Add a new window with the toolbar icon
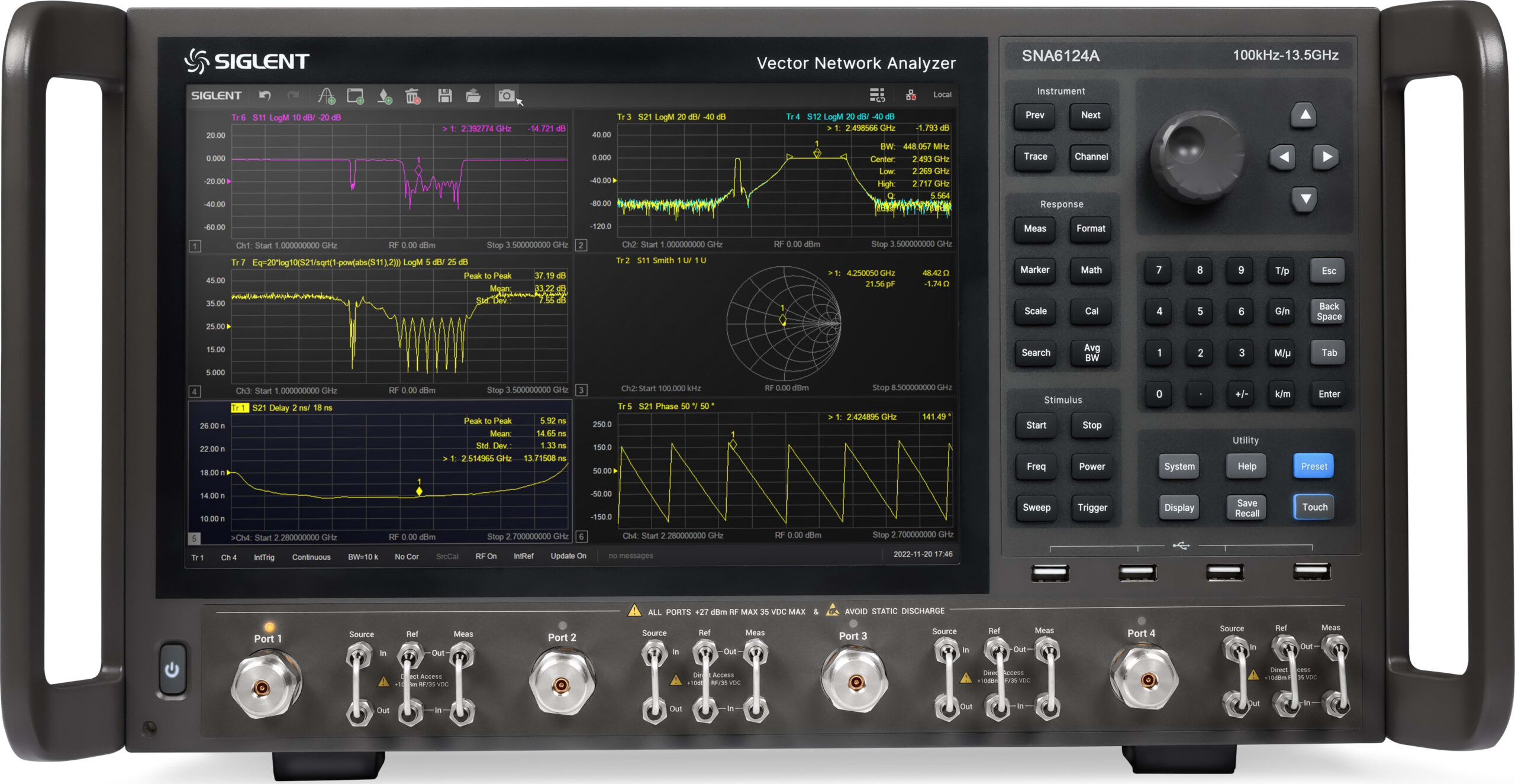The height and width of the screenshot is (784, 1515). point(355,95)
